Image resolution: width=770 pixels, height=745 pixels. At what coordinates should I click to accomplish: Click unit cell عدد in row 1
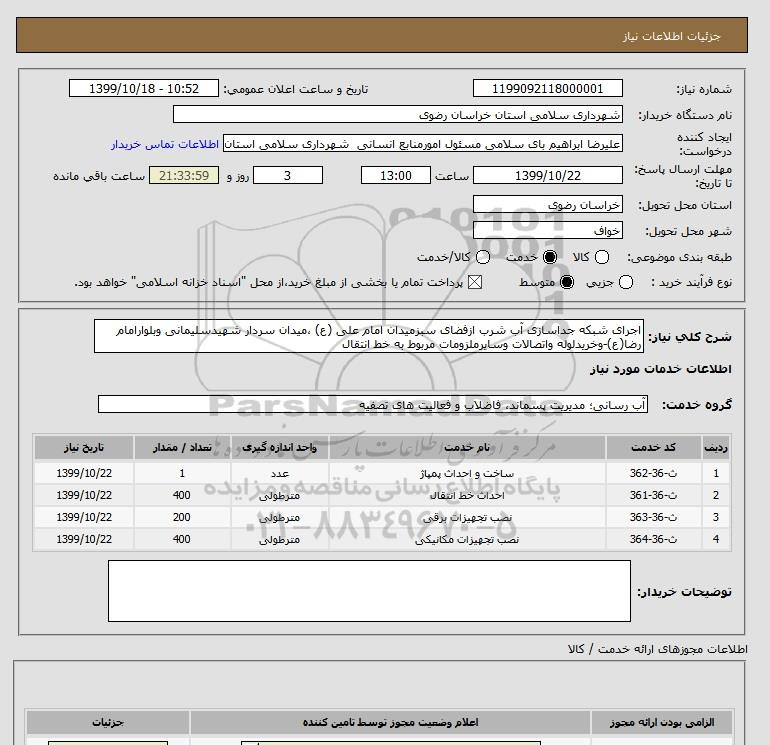pyautogui.click(x=280, y=473)
